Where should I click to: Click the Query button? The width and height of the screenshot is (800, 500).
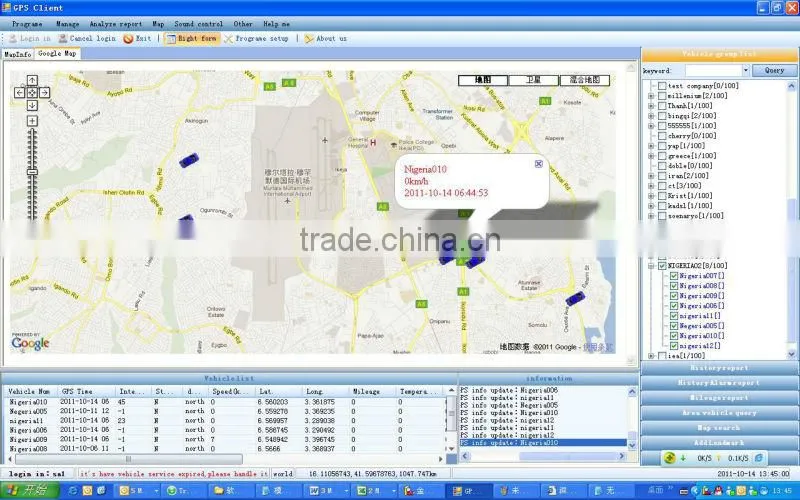[774, 70]
